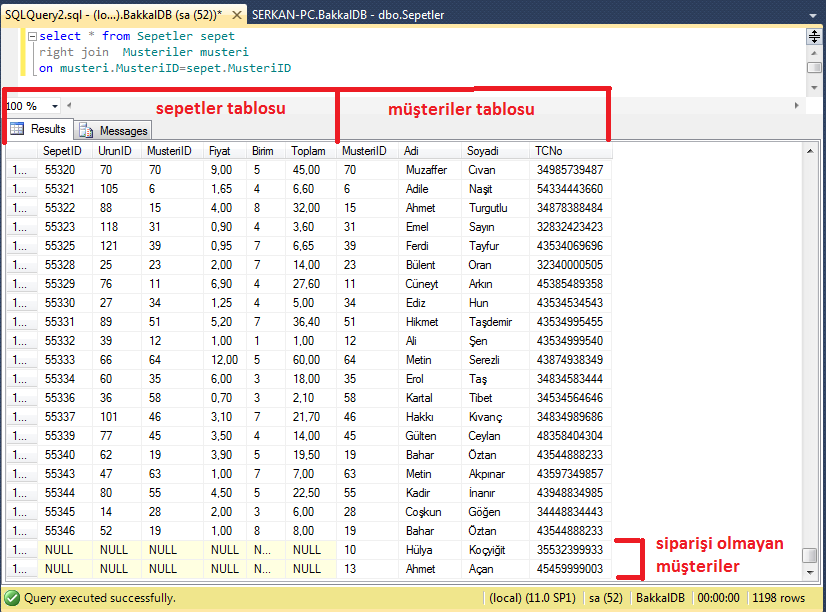This screenshot has height=612, width=826.
Task: Click the results grid scroll up arrow
Action: 810,151
